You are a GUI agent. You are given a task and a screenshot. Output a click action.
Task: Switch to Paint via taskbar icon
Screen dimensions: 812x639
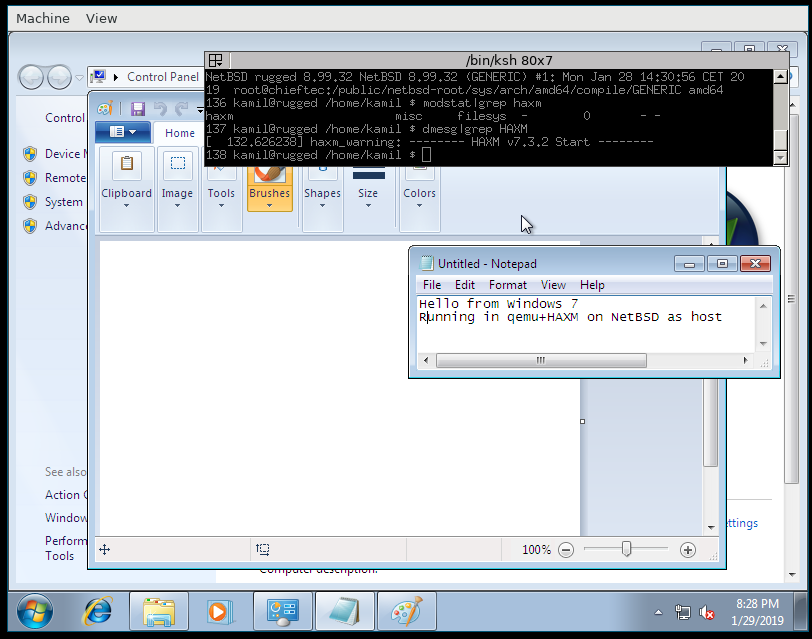[406, 610]
